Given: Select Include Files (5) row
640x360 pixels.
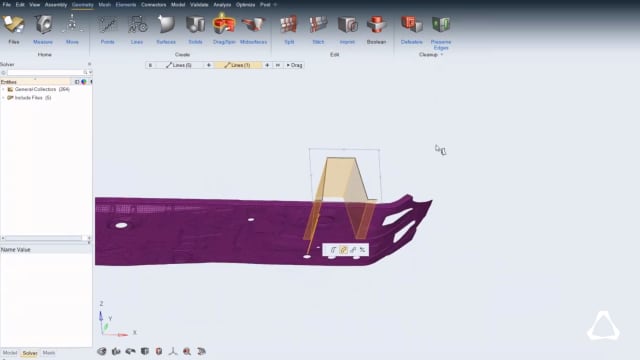Looking at the screenshot, I should [x=29, y=98].
